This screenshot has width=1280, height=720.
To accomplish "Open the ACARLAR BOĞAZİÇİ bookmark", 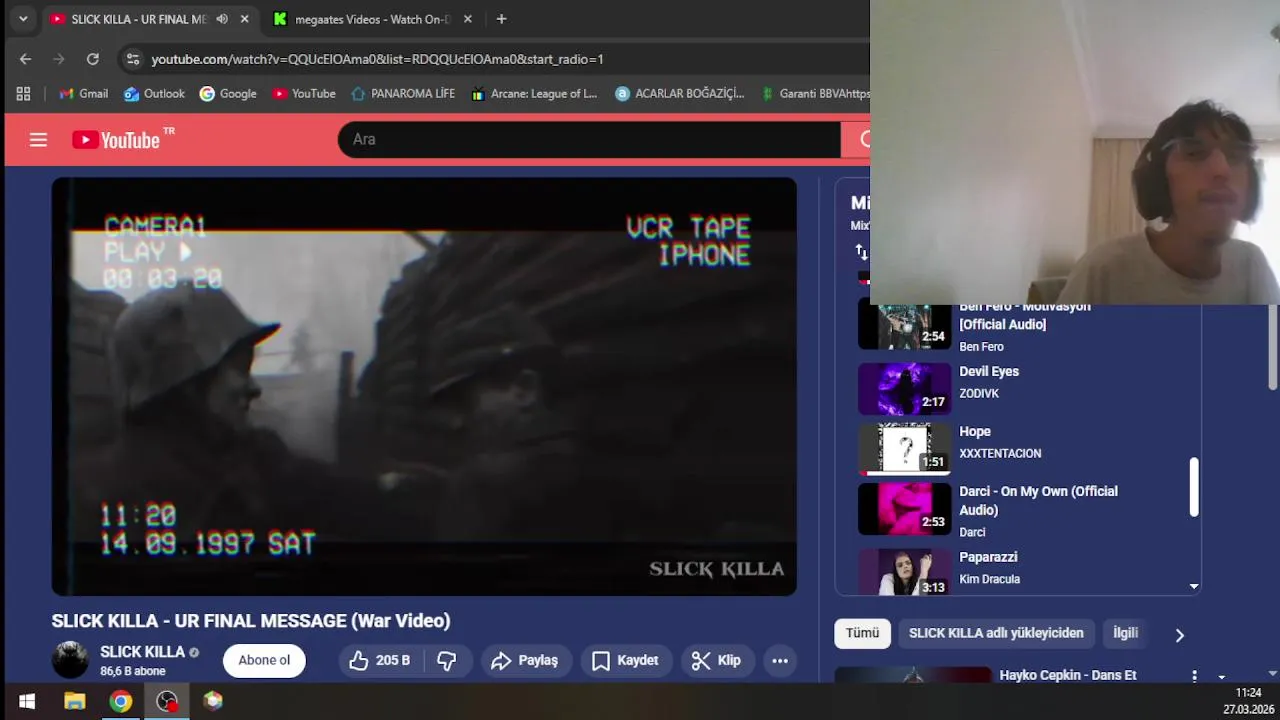I will point(679,94).
